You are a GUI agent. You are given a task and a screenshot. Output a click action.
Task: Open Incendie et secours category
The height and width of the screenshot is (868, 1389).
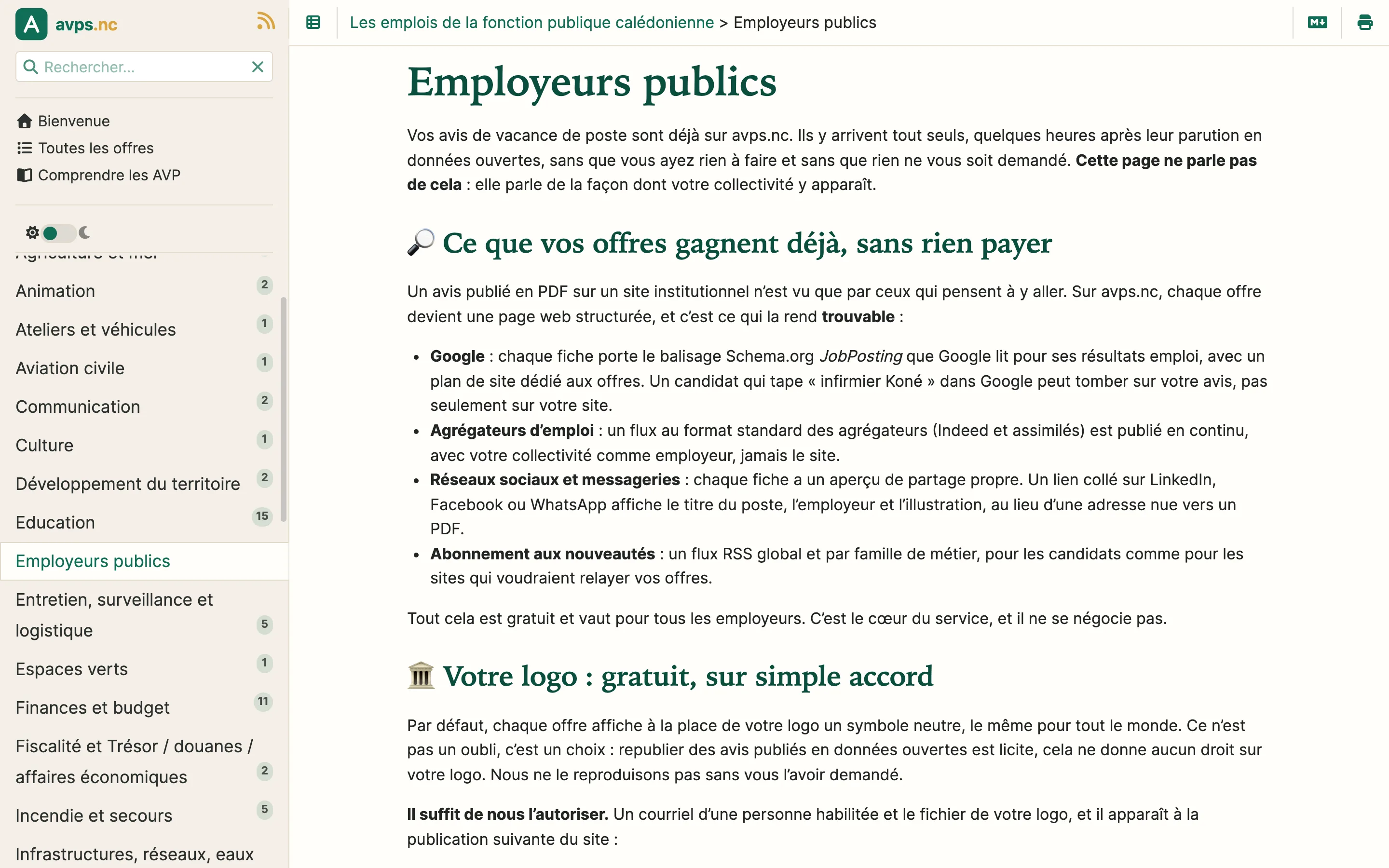pyautogui.click(x=144, y=815)
